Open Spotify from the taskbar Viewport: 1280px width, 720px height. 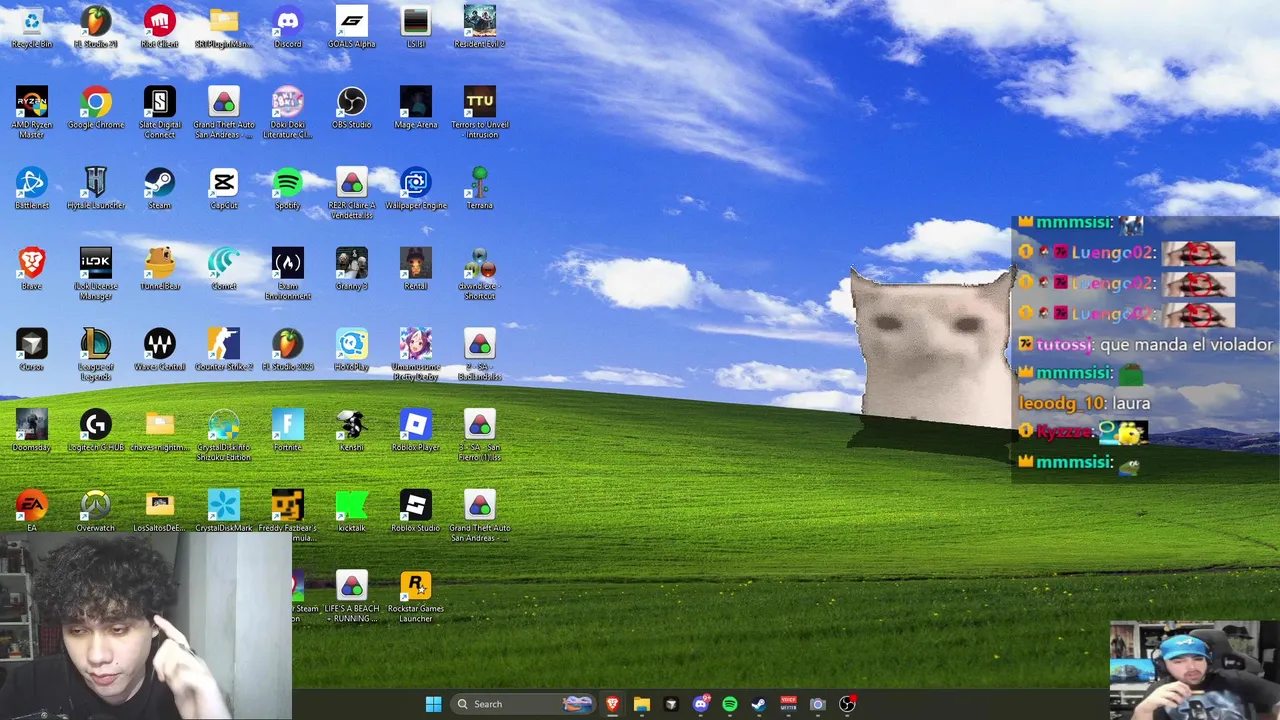coord(730,704)
